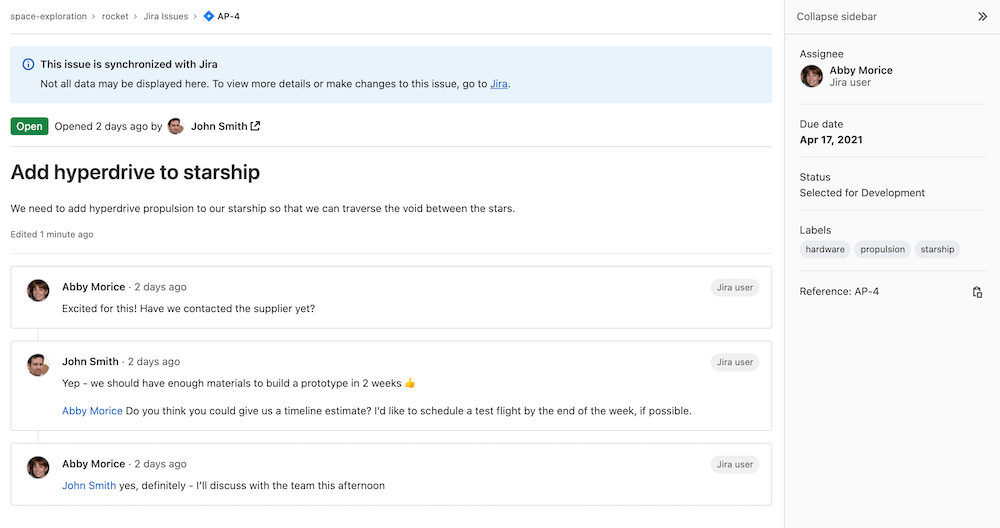Click Abby Morice's avatar on first comment
Screen dimensions: 1000x528
coord(38,291)
